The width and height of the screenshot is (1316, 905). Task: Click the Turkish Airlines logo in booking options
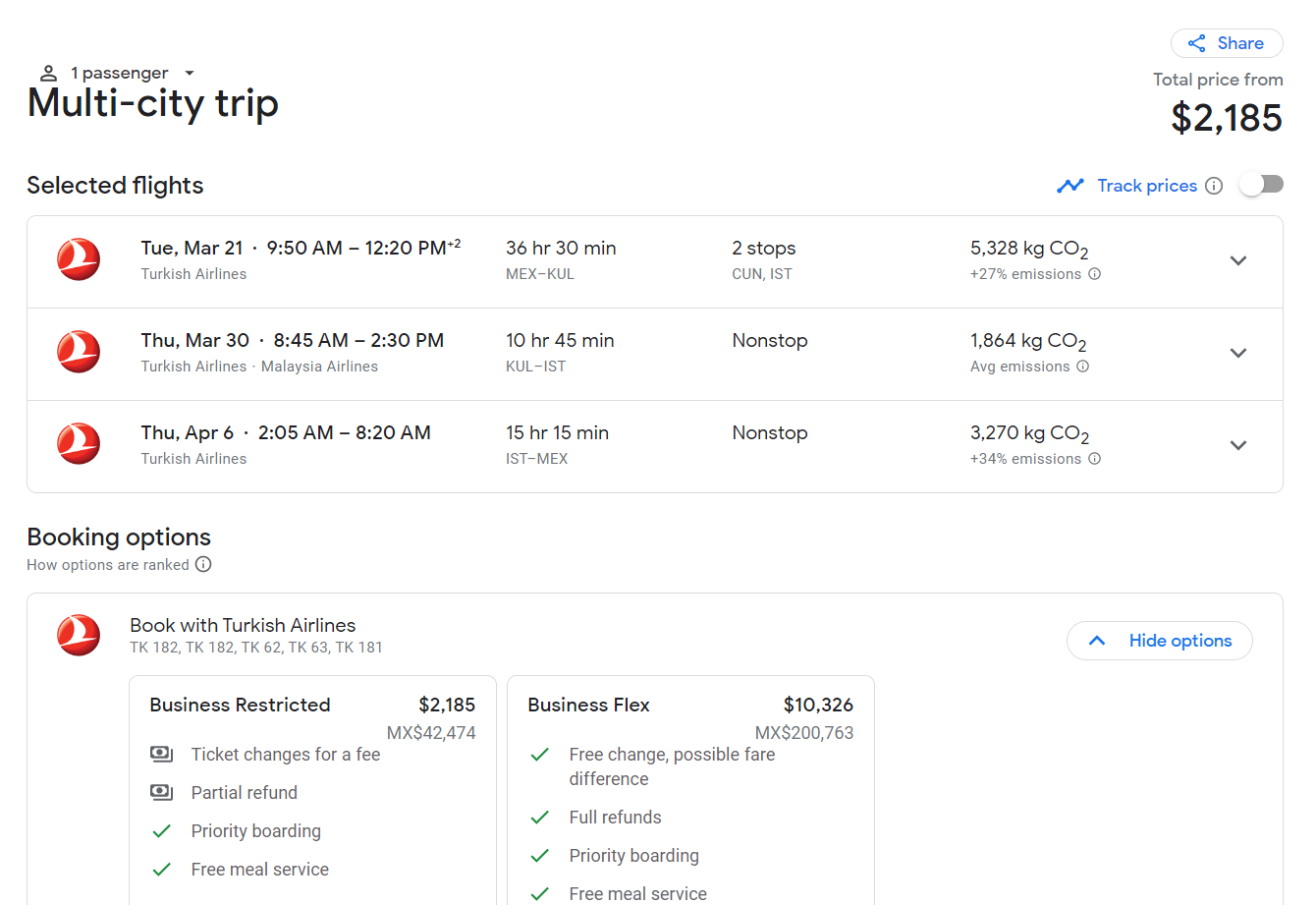point(79,635)
